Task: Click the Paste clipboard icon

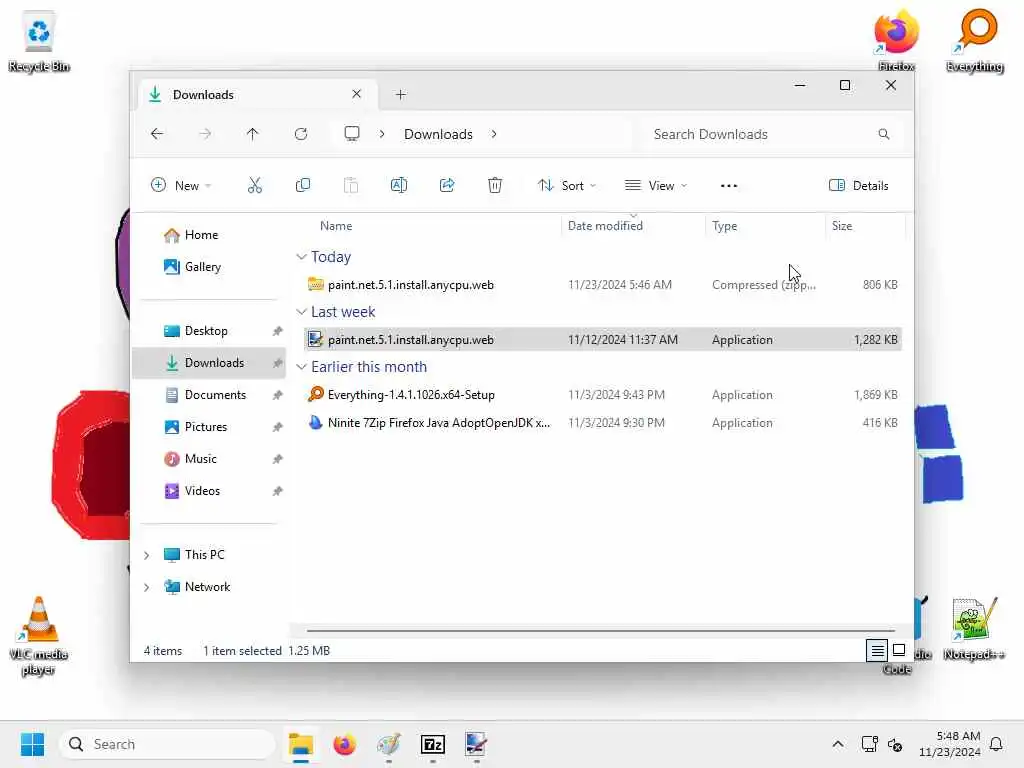Action: pos(351,185)
